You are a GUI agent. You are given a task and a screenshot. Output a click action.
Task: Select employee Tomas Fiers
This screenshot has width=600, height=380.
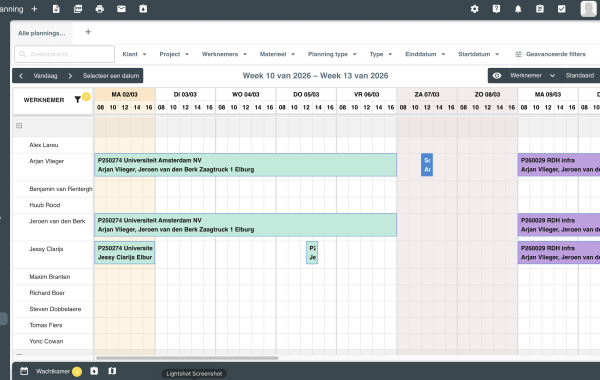(46, 325)
